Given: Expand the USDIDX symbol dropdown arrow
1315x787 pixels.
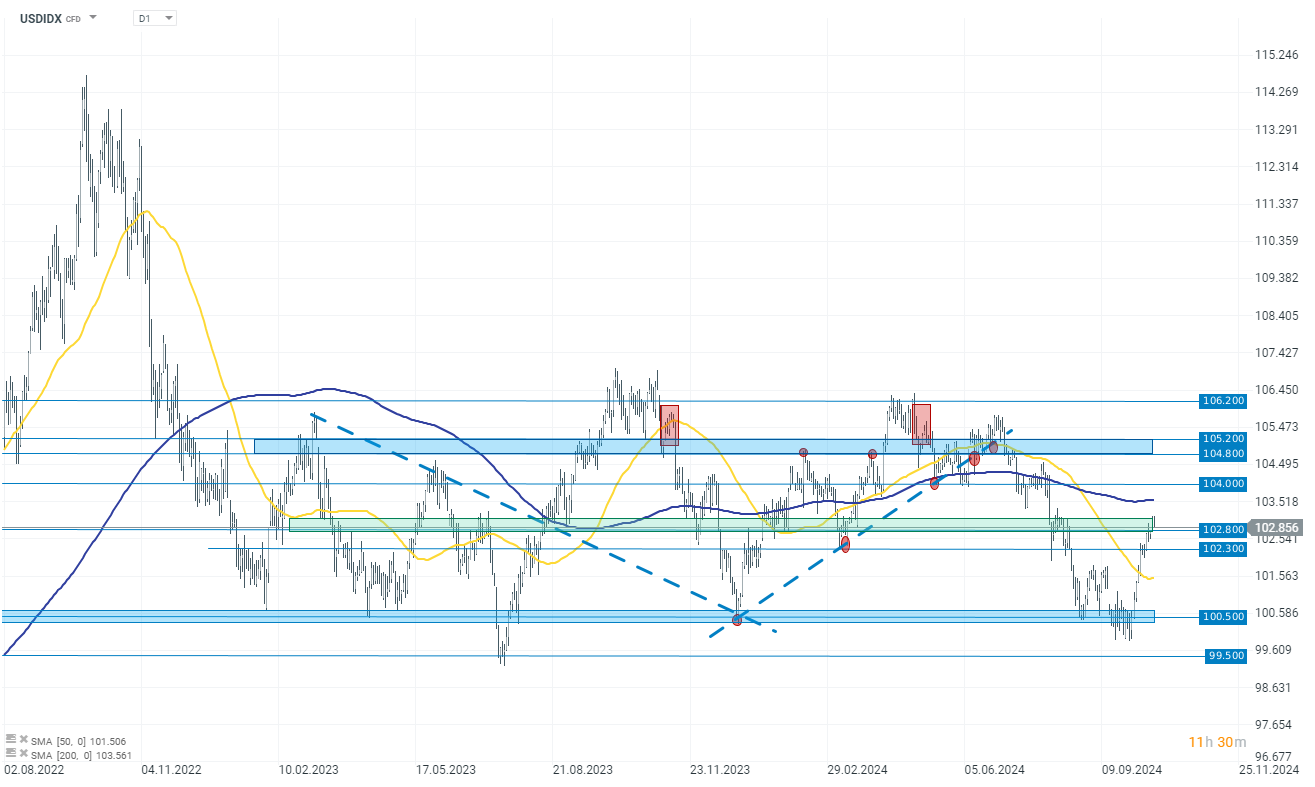Looking at the screenshot, I should (x=93, y=18).
